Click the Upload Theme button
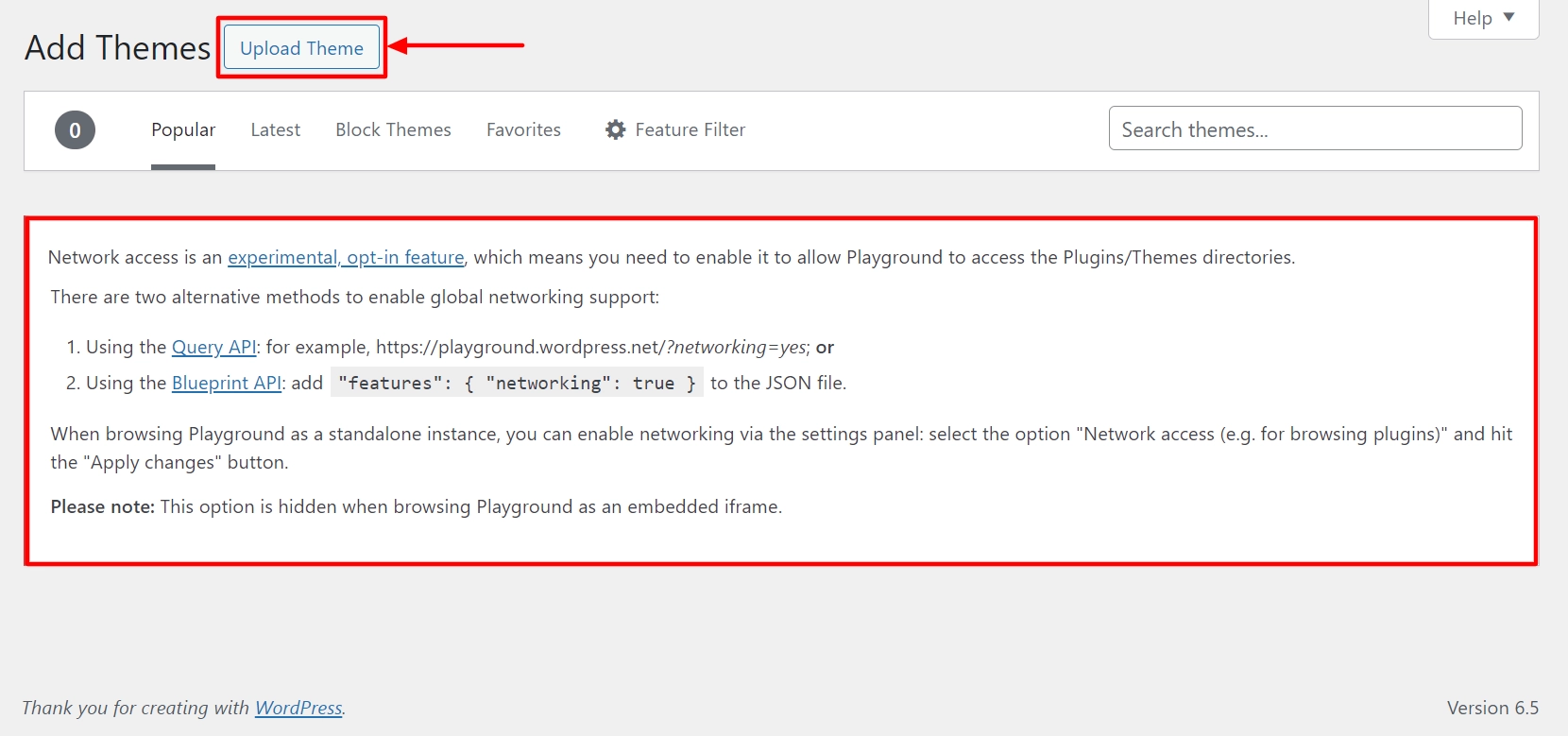The image size is (1568, 736). pos(301,48)
